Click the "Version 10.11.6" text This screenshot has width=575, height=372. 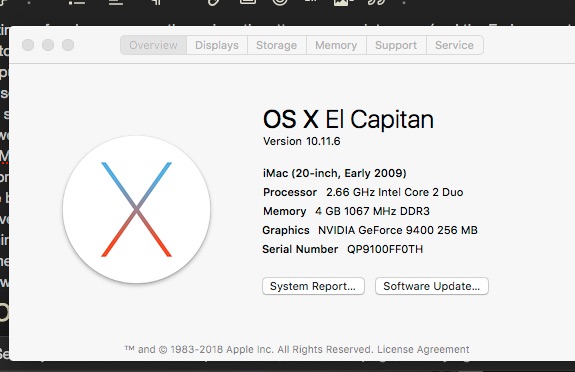[x=301, y=141]
